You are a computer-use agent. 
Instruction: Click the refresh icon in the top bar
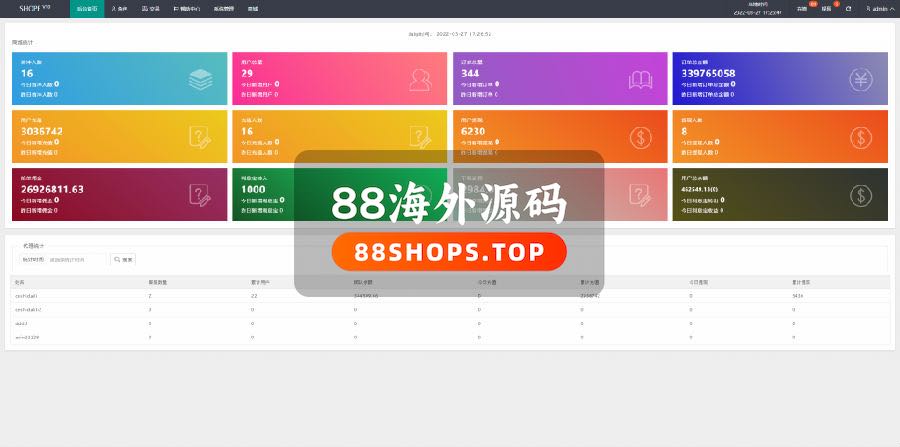[x=849, y=8]
